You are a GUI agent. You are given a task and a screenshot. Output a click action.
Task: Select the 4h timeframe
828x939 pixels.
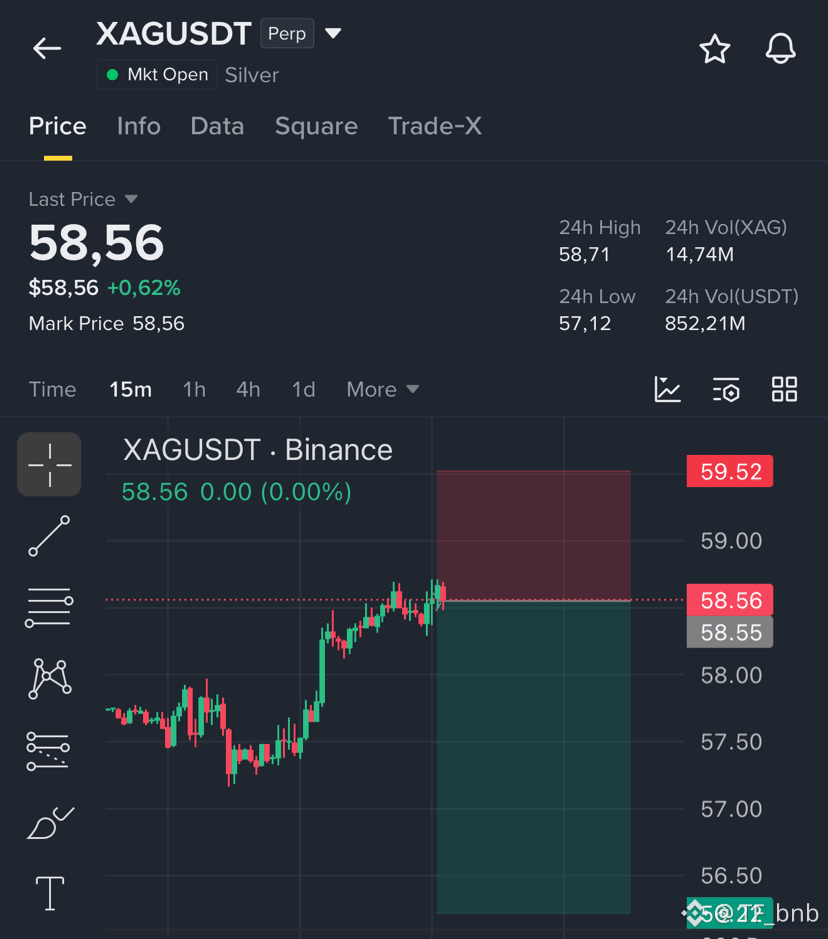point(248,390)
